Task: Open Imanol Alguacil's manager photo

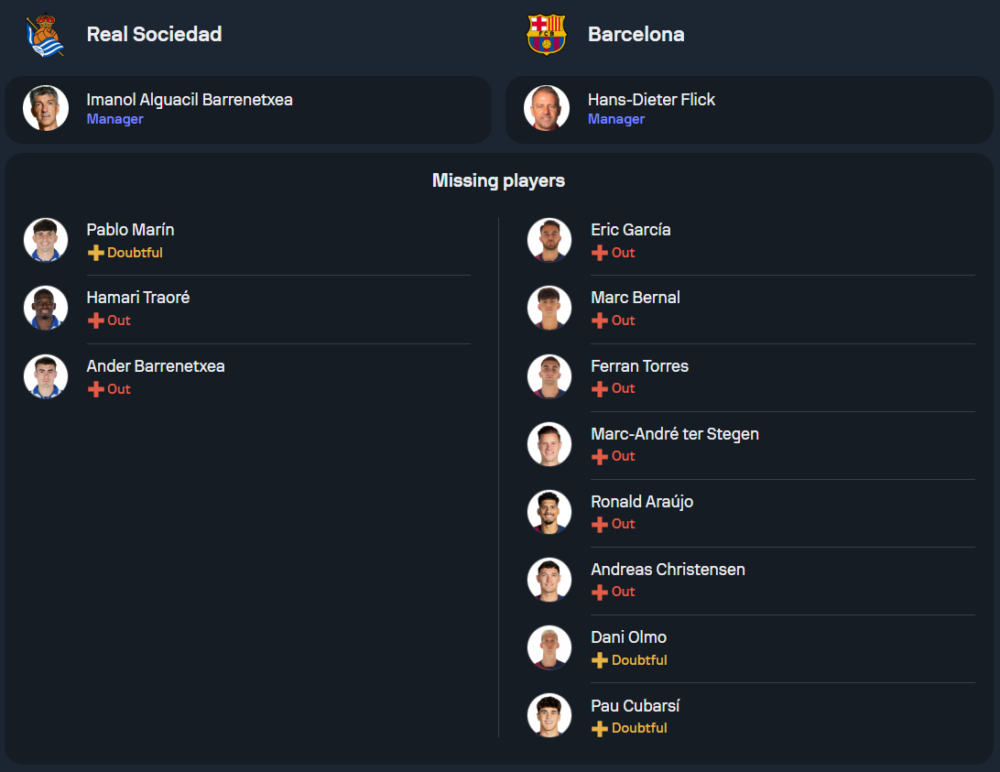Action: pos(46,108)
